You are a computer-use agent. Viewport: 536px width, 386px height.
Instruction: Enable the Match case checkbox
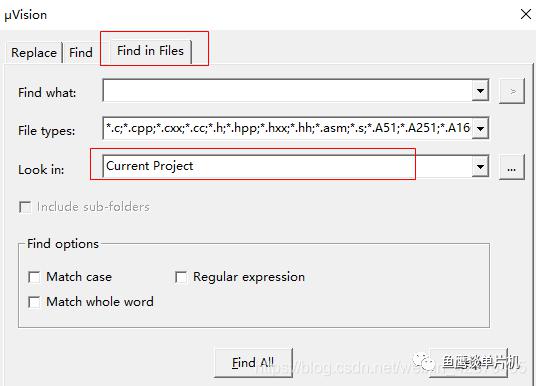34,277
